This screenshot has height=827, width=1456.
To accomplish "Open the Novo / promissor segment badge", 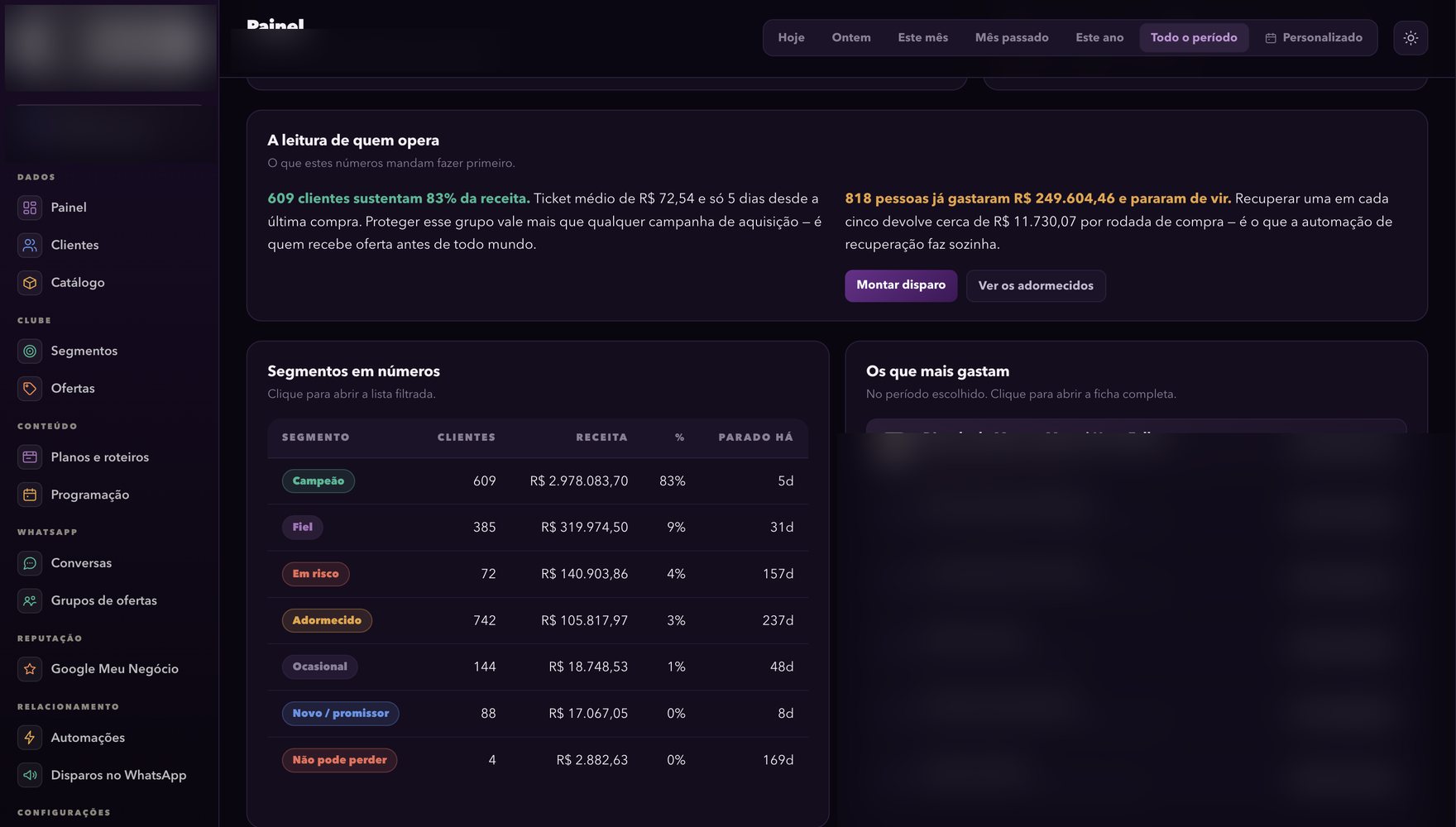I will 341,714.
